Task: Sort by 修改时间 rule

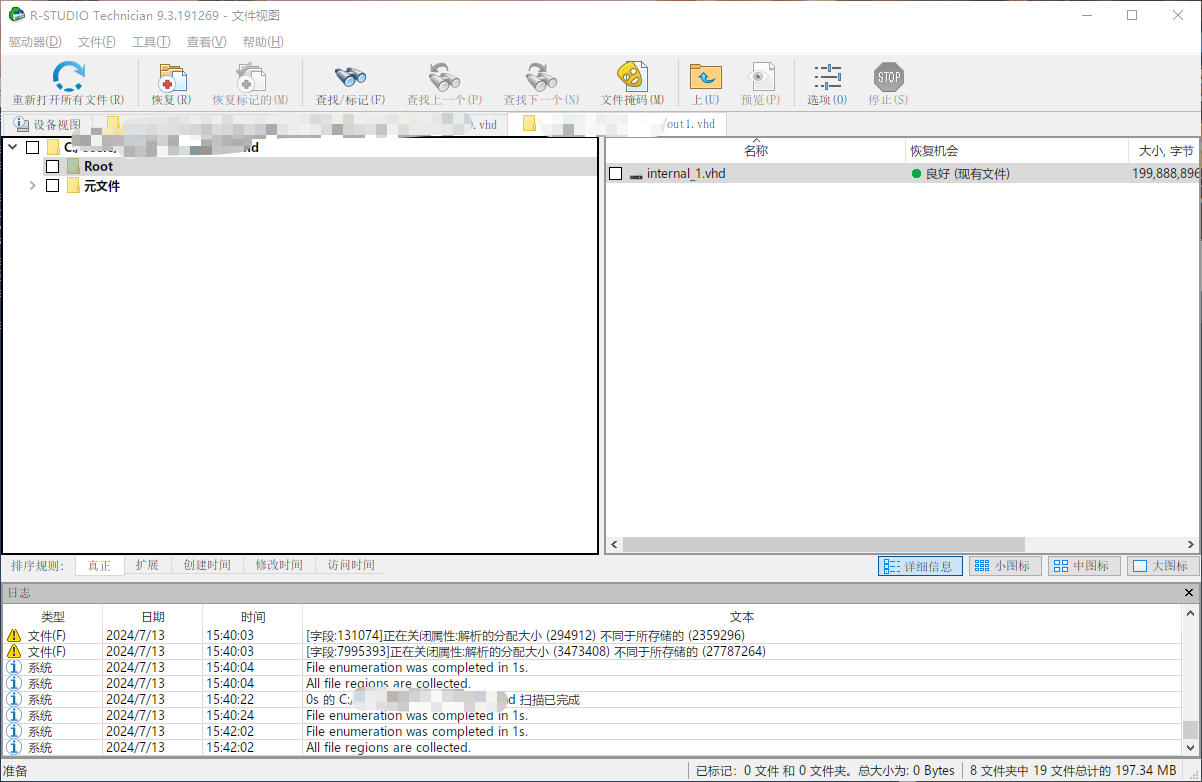Action: point(279,566)
